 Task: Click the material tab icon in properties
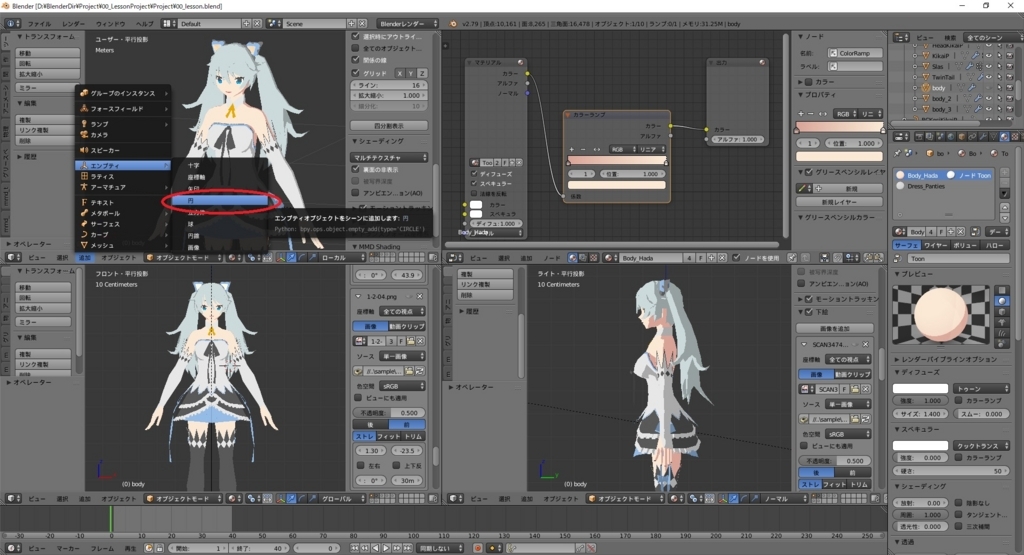tap(1004, 136)
